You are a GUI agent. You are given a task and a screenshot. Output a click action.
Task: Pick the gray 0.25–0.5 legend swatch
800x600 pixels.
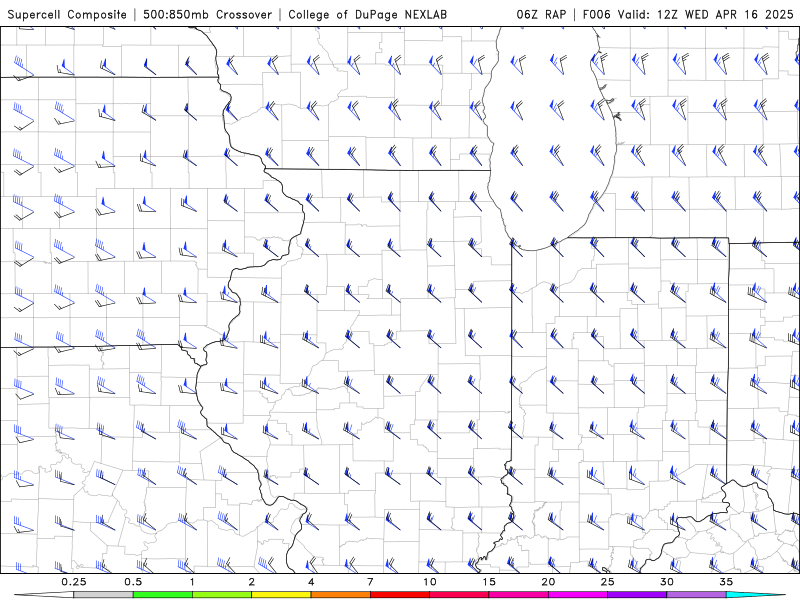(103, 595)
